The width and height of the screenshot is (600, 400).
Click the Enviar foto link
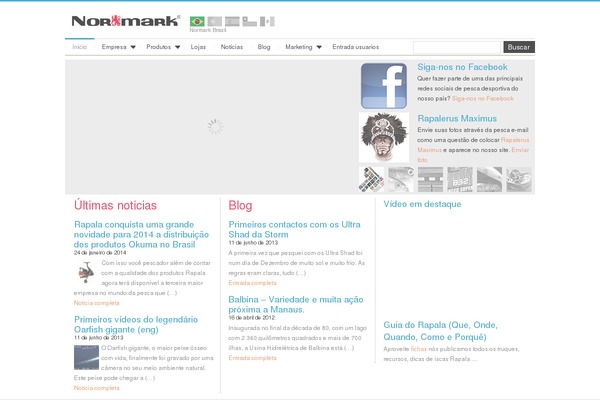coord(520,150)
